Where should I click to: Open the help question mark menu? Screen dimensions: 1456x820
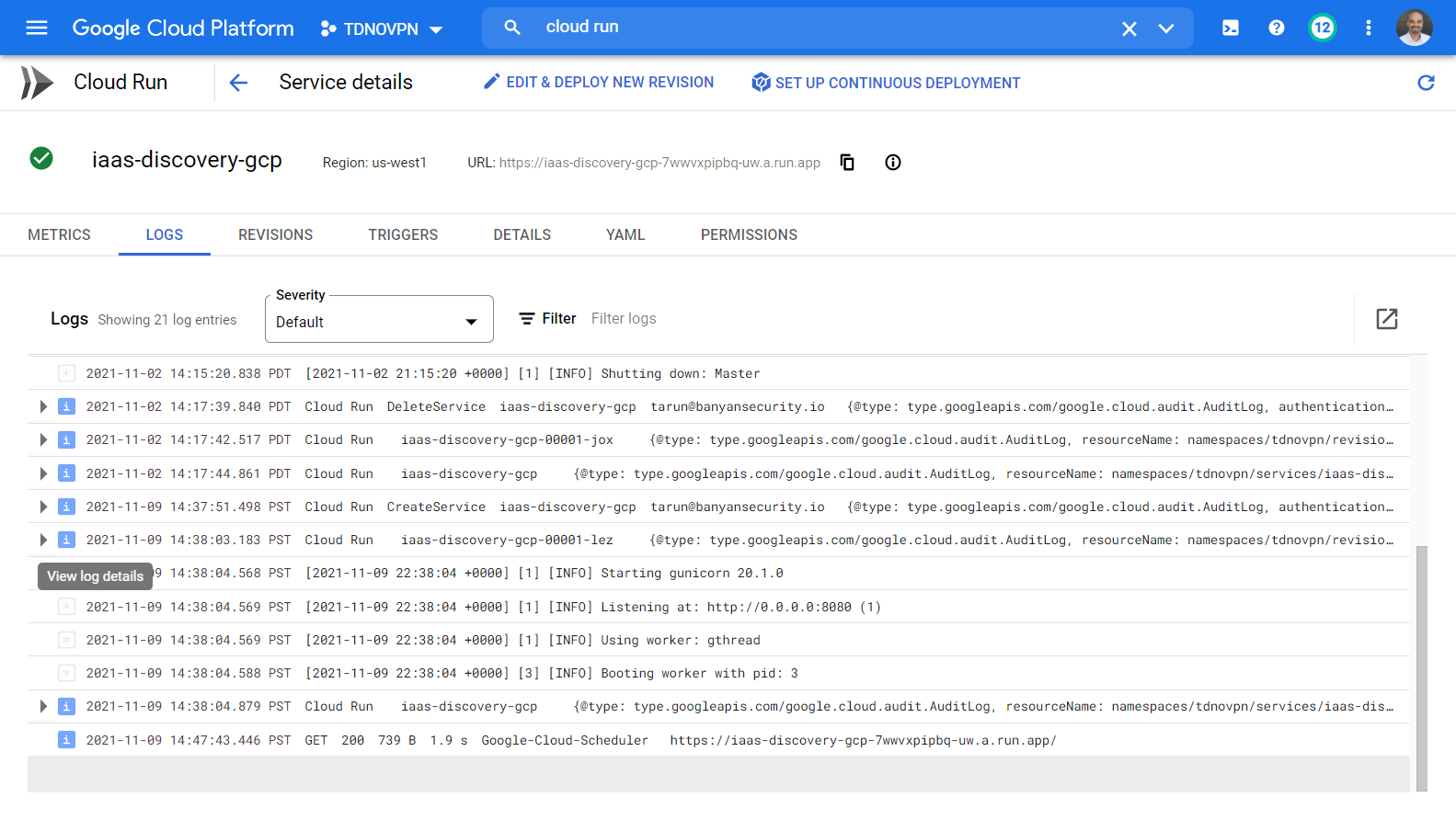click(1276, 28)
